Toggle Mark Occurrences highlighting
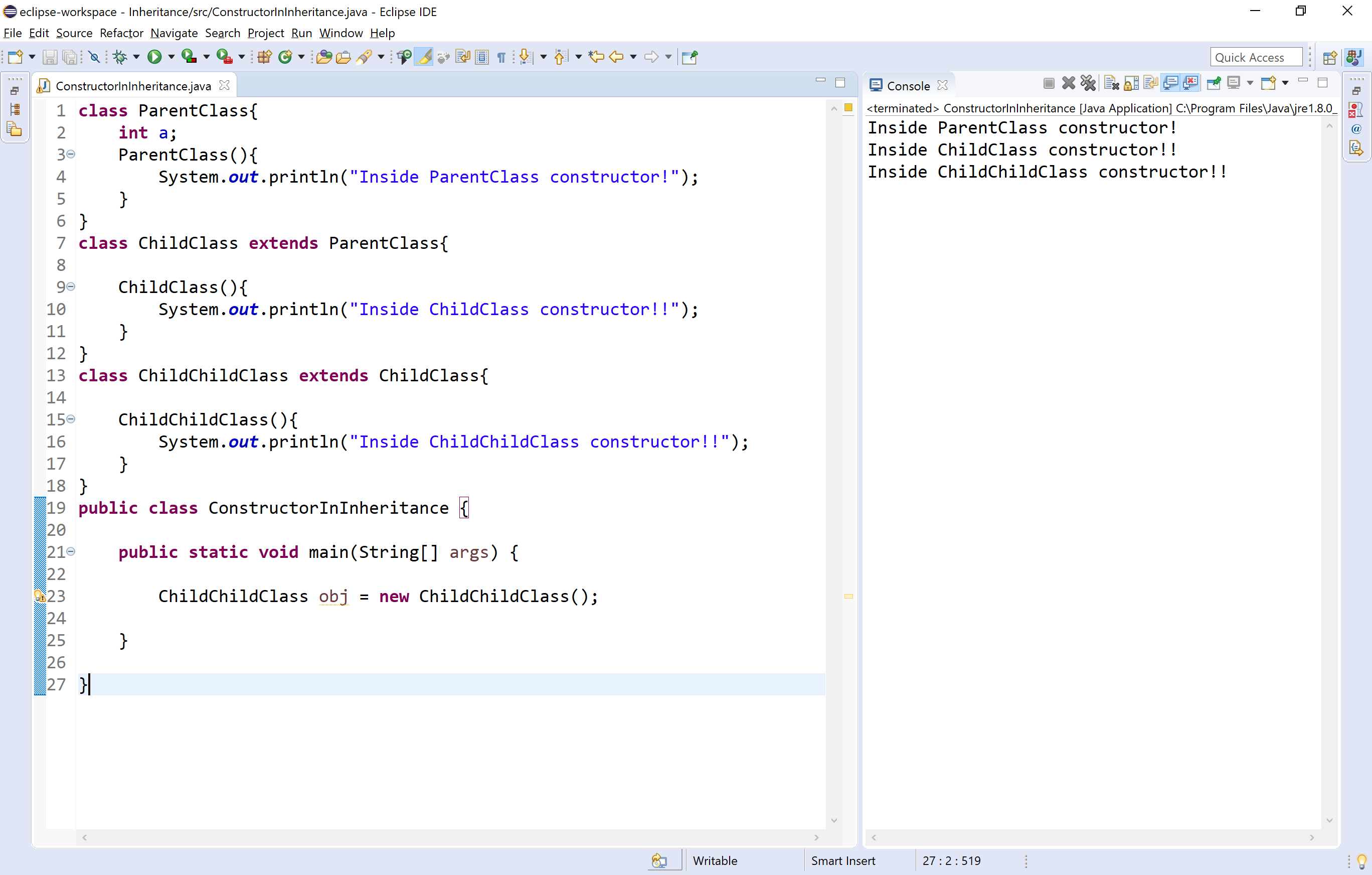 click(423, 56)
